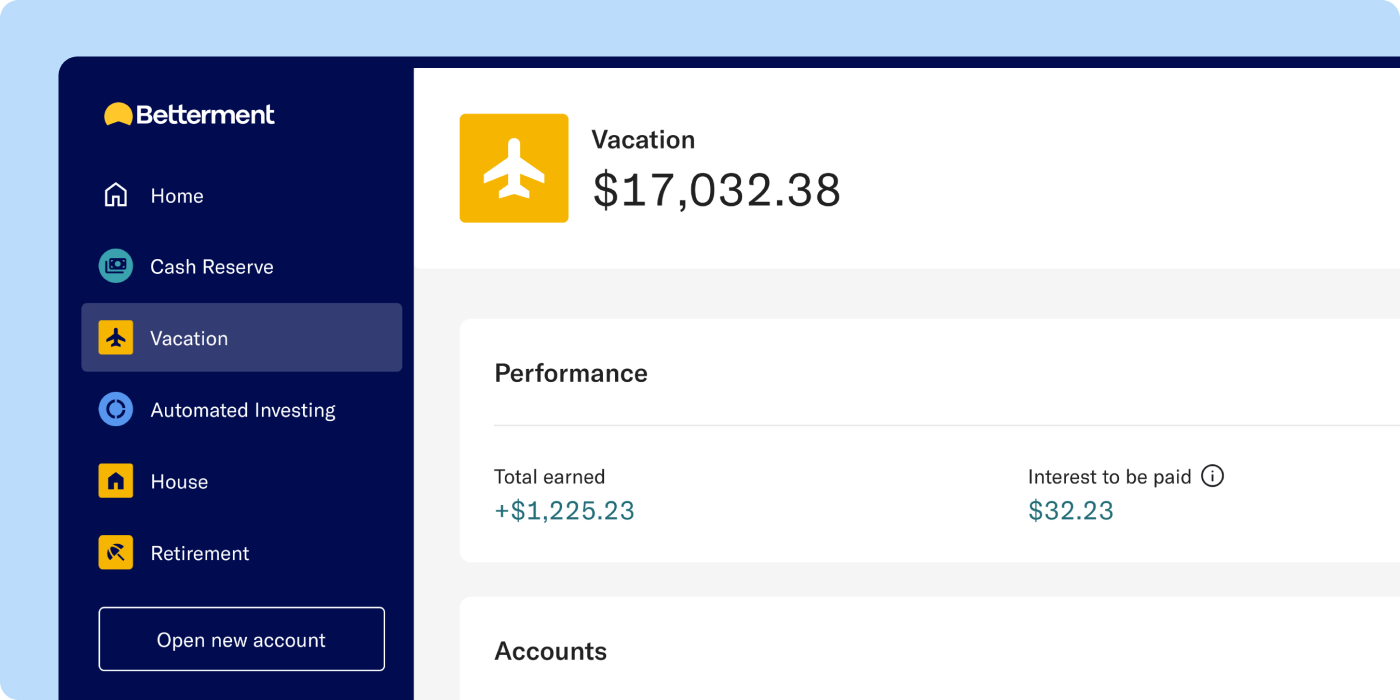1400x700 pixels.
Task: Click the Vacation airplane sidebar icon
Action: click(x=116, y=338)
